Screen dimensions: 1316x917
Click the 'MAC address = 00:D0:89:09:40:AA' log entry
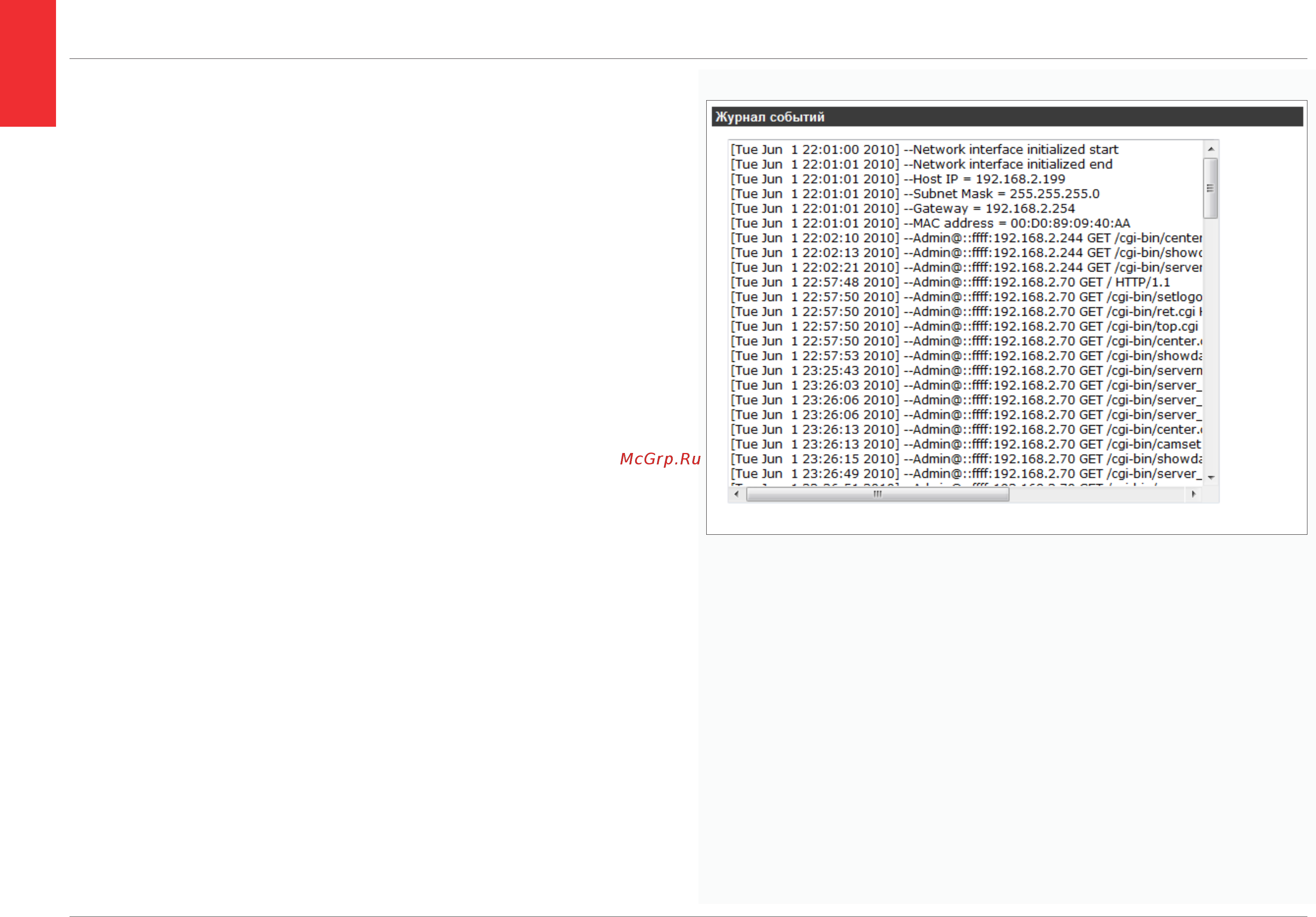click(930, 224)
